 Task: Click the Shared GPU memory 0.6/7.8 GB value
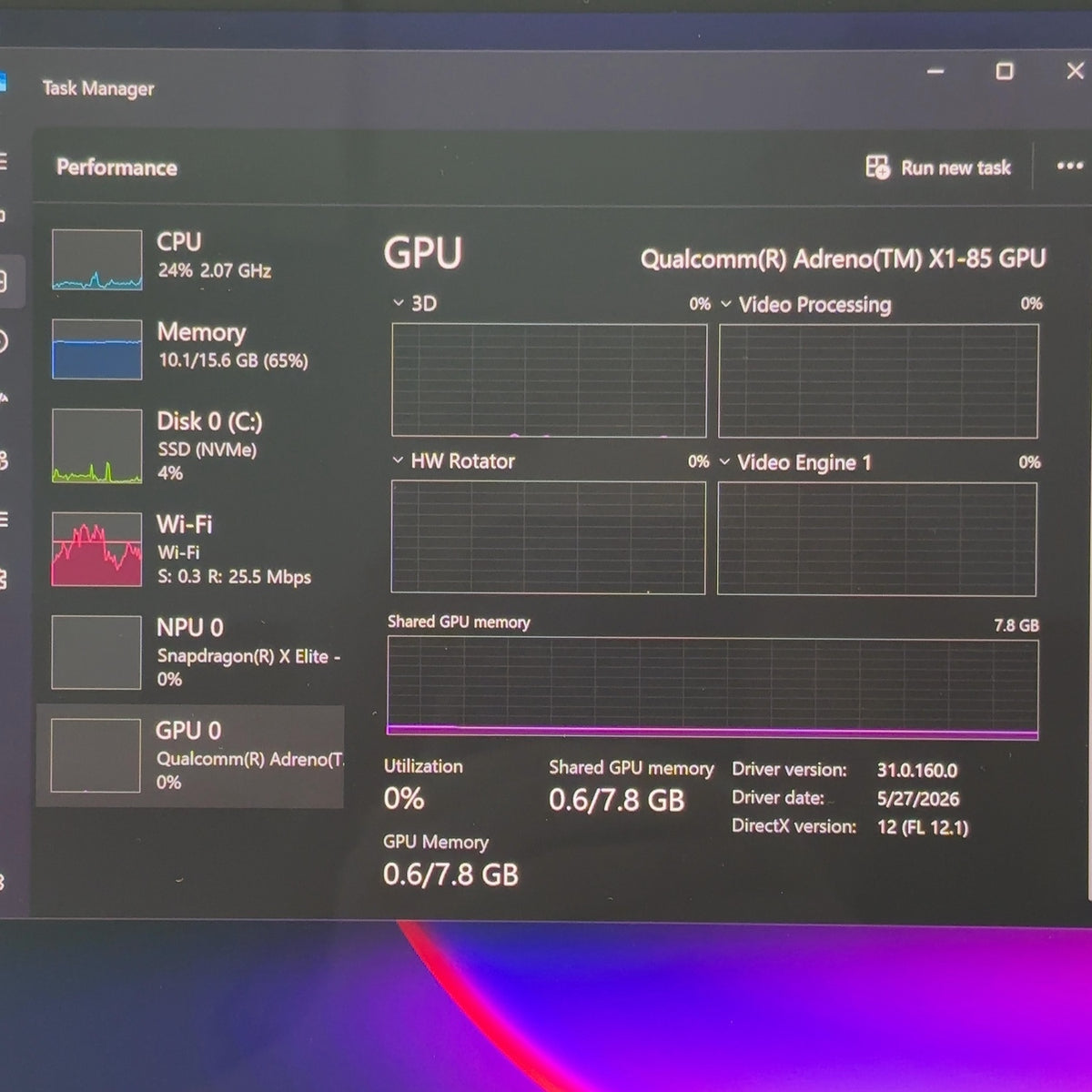click(616, 800)
